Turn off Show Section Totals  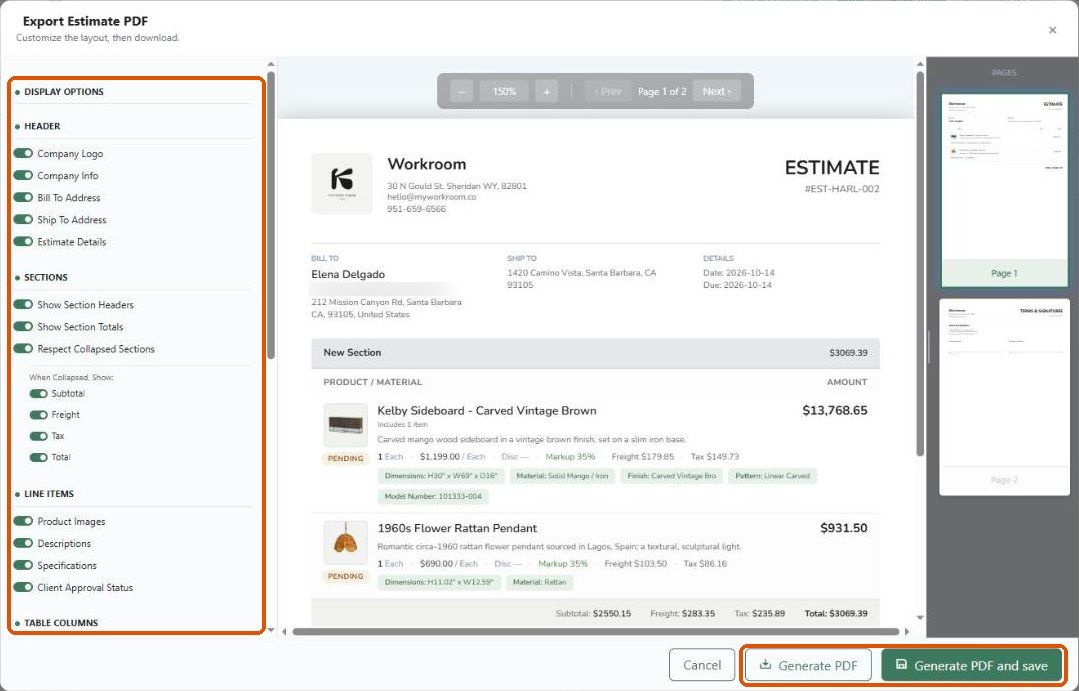click(23, 326)
